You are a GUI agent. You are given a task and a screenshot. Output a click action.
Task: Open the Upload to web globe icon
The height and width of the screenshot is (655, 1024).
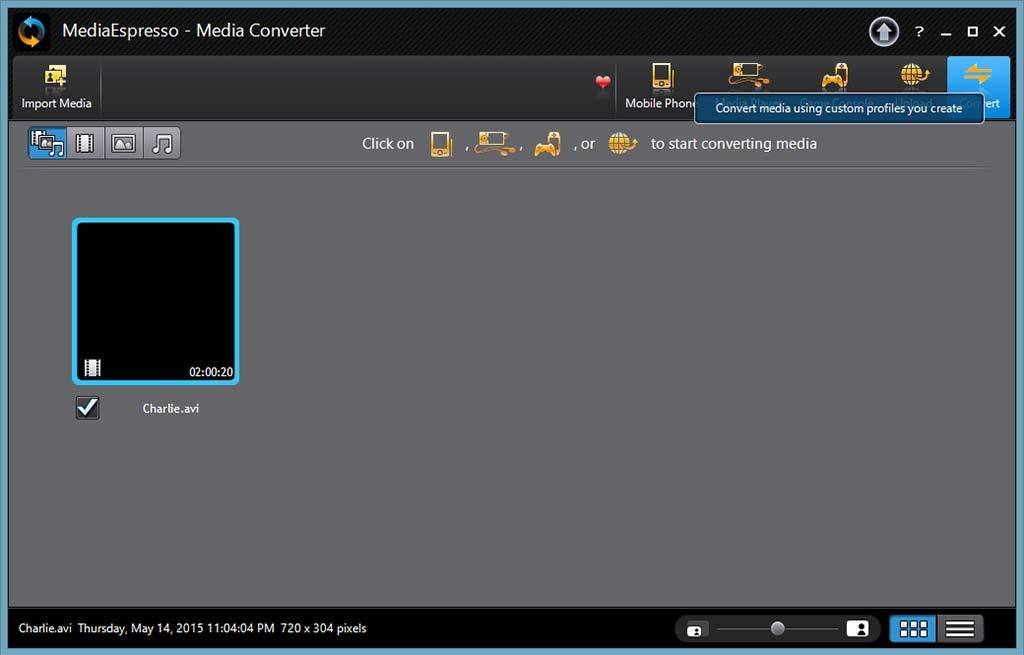point(914,76)
